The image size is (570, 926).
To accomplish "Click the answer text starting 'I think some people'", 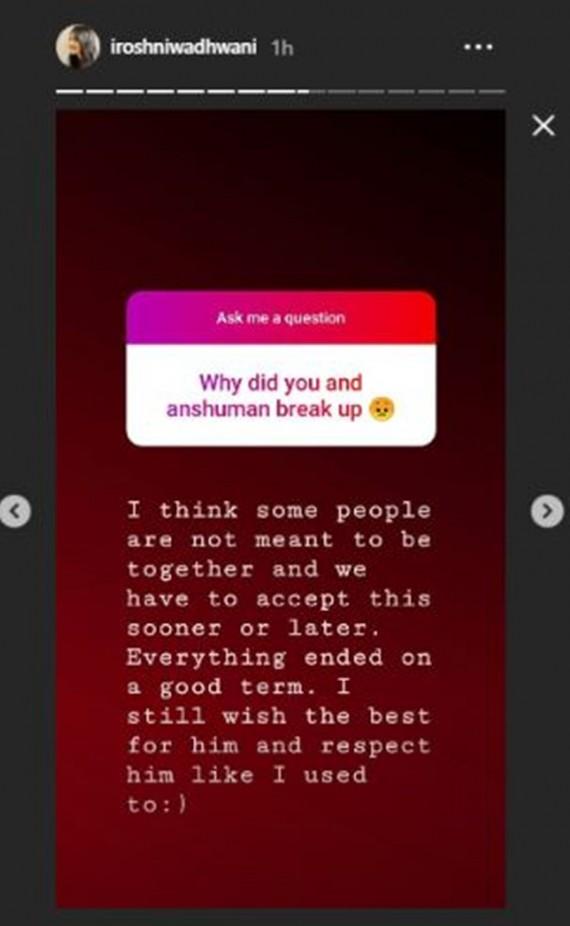I will tap(279, 510).
